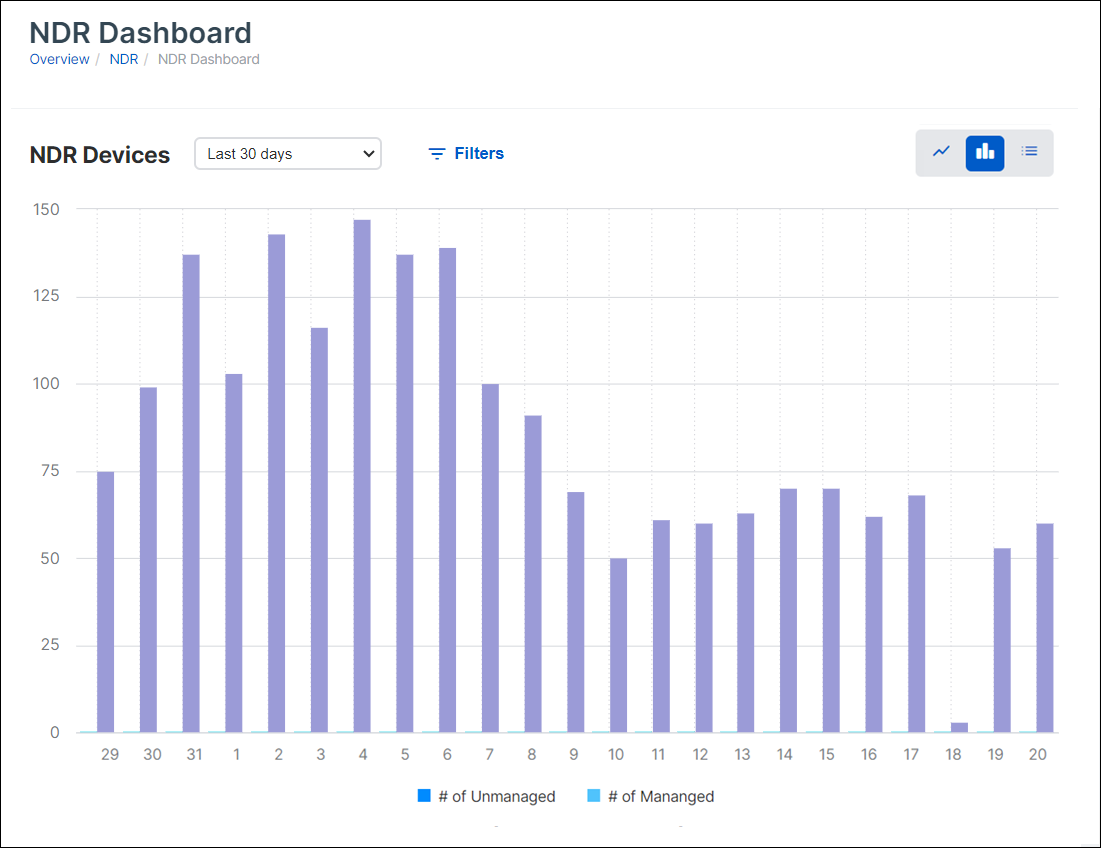Toggle the # of Unmanaged legend series
This screenshot has width=1101, height=848.
(496, 797)
